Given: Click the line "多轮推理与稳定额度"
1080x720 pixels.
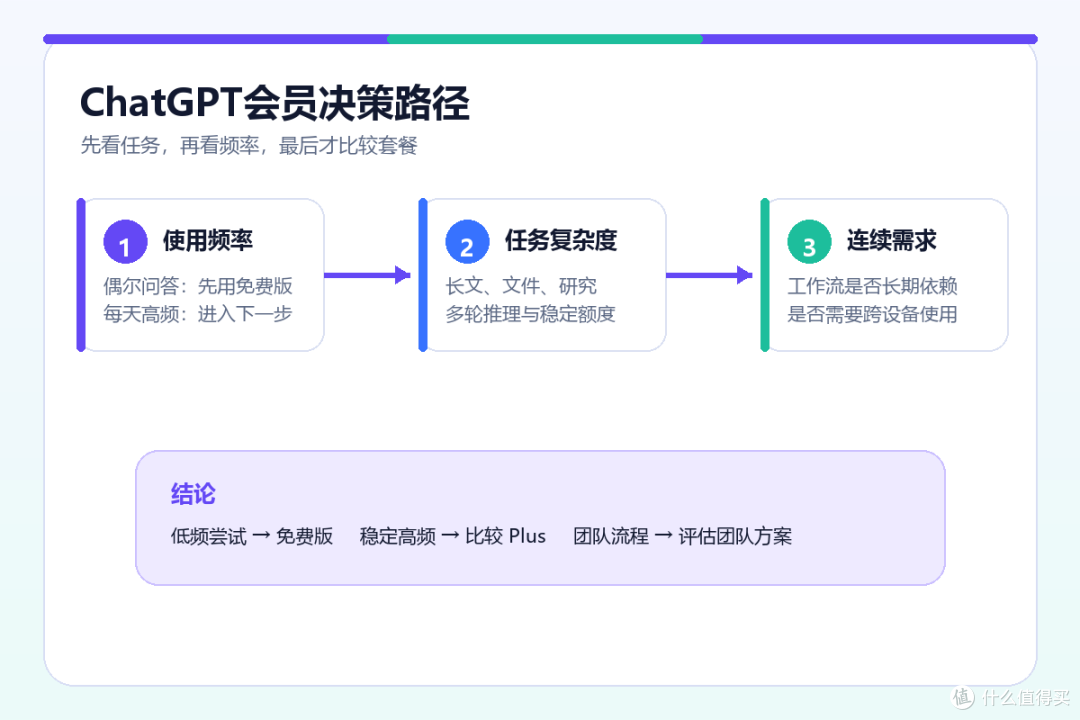Looking at the screenshot, I should point(530,314).
